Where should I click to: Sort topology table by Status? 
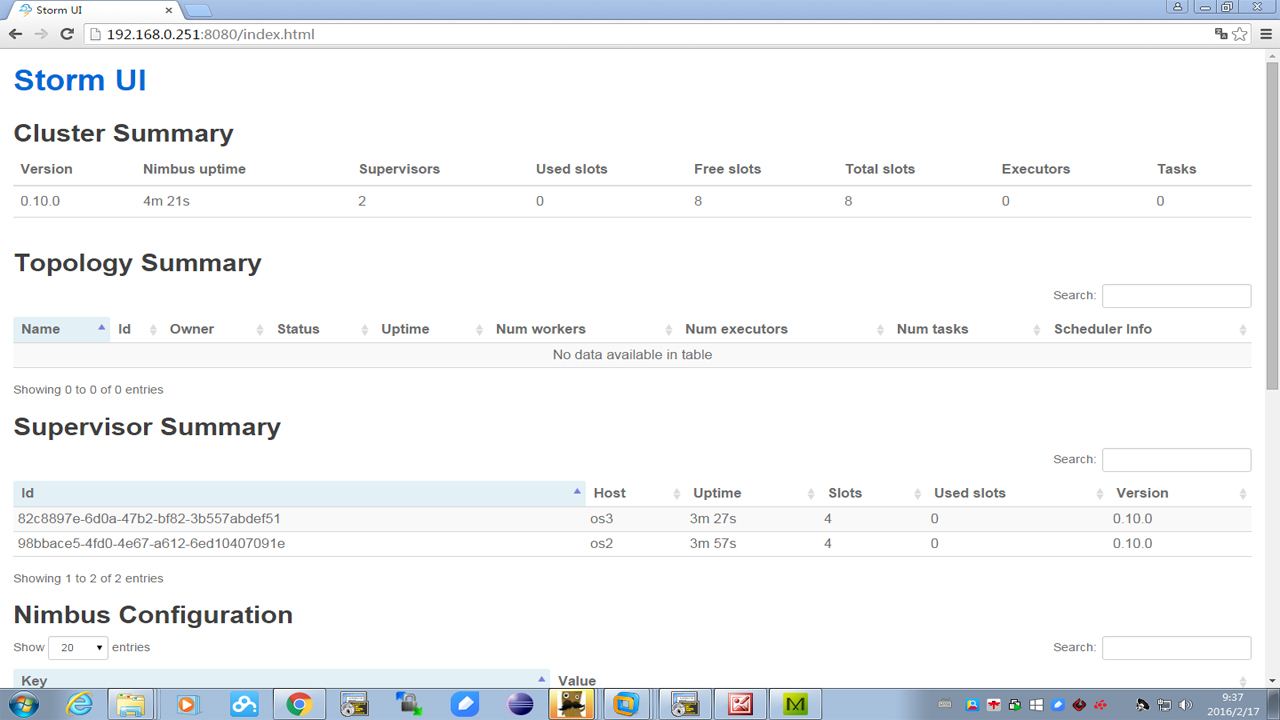(321, 329)
